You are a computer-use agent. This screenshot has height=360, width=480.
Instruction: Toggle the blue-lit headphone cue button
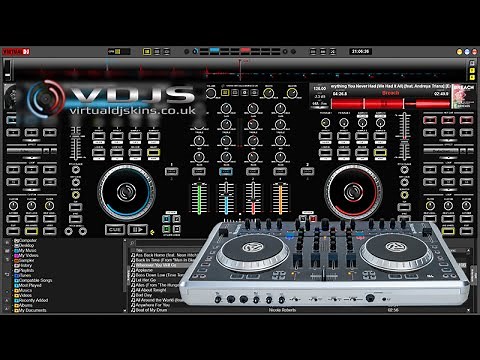tap(226, 171)
